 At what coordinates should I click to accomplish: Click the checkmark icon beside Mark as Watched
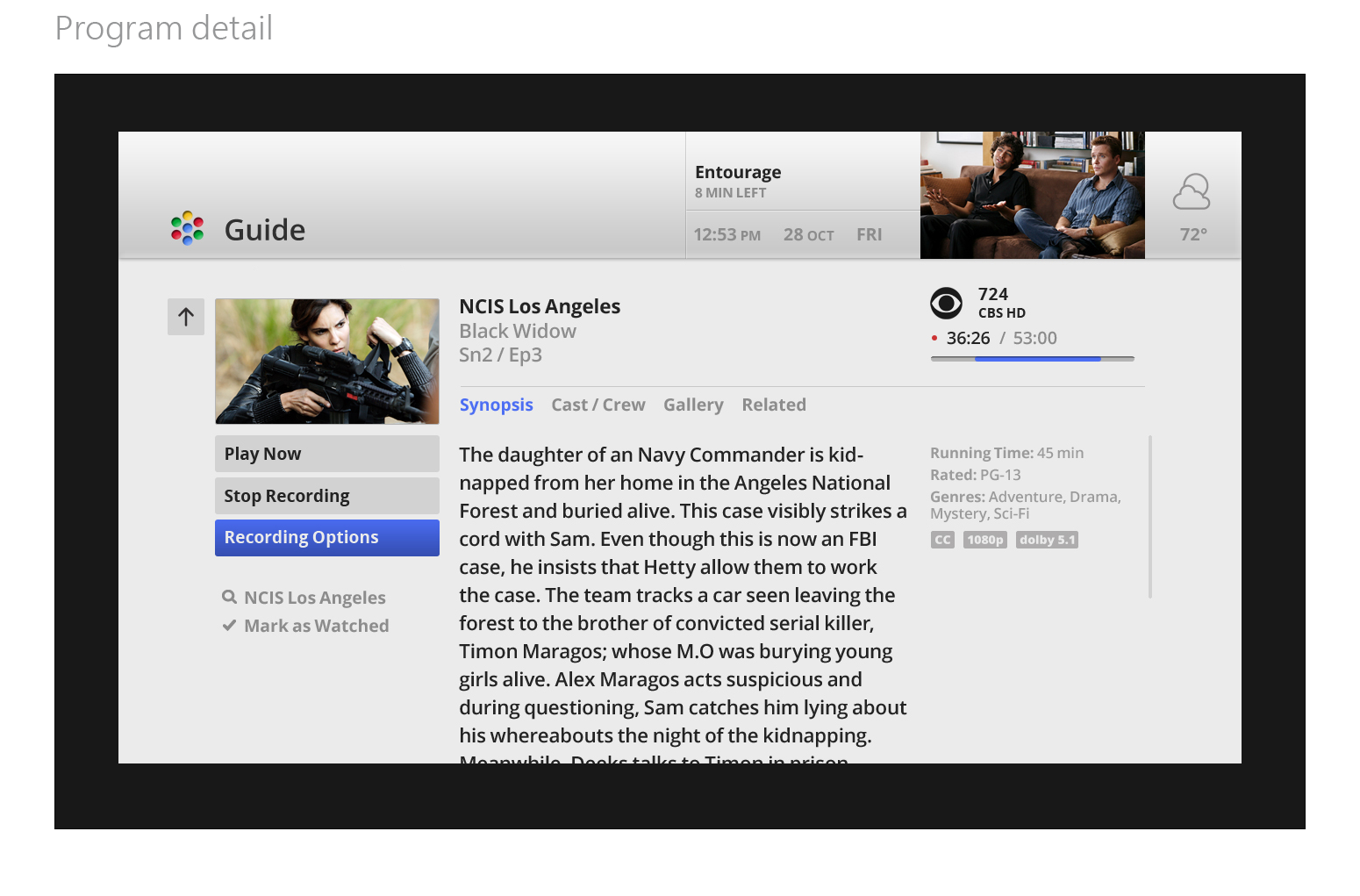click(229, 625)
